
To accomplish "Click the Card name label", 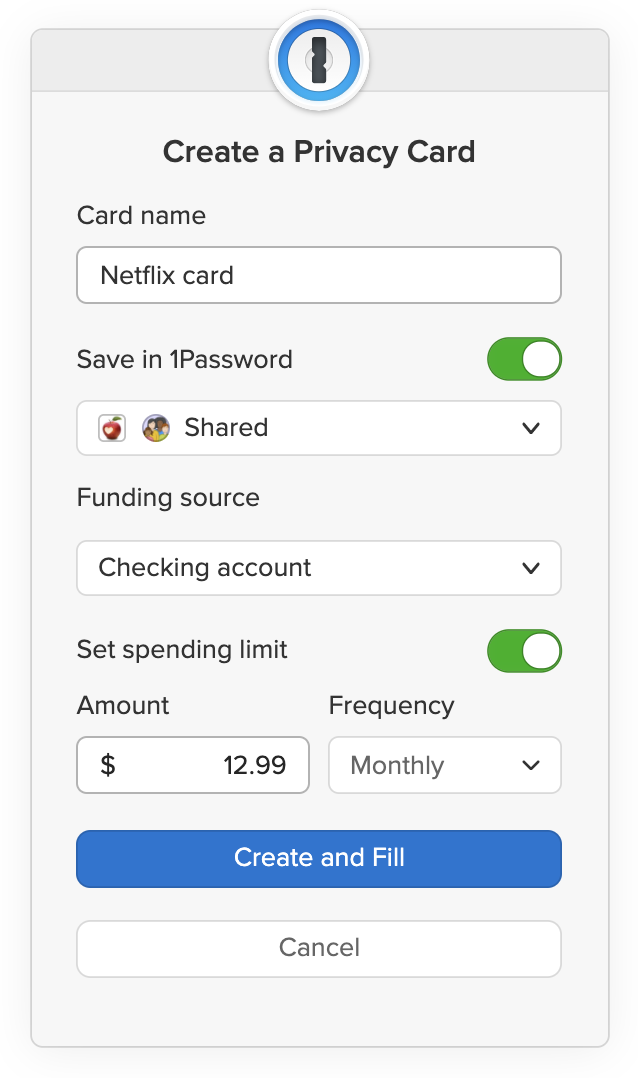I will [x=141, y=215].
